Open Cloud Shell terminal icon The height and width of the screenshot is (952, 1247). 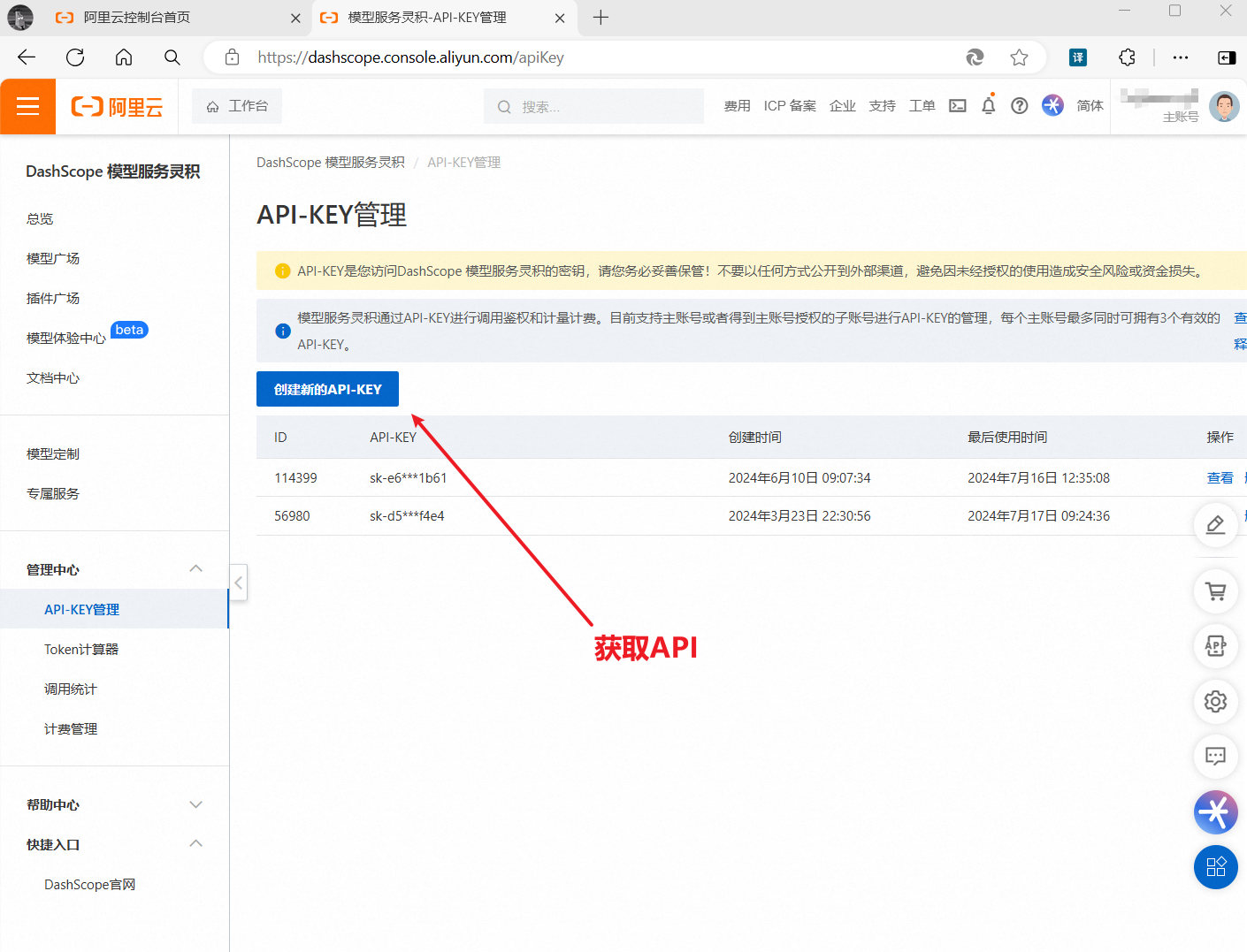coord(957,106)
